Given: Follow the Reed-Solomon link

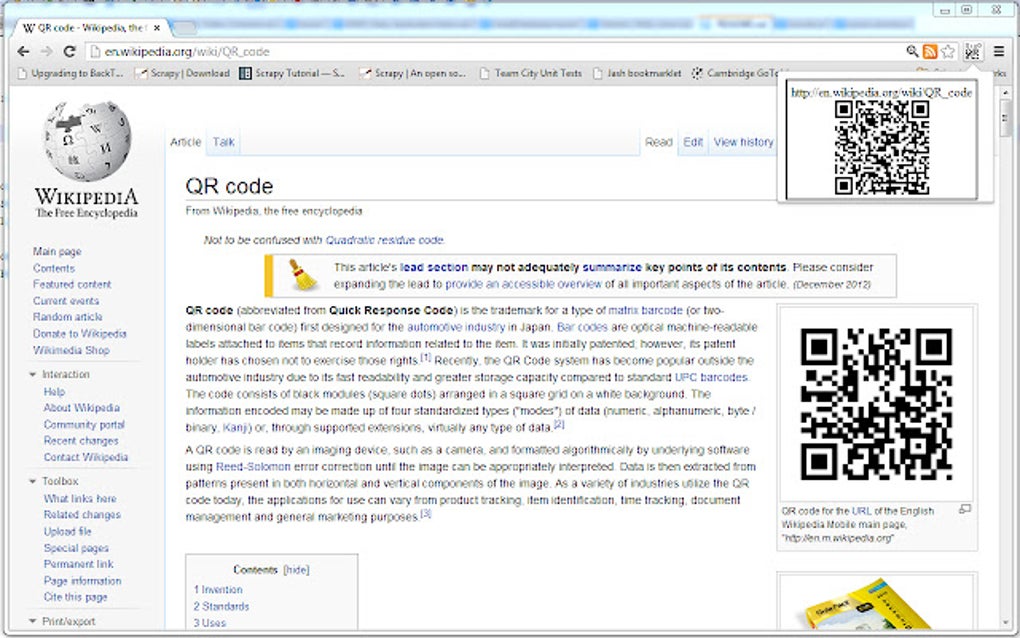Looking at the screenshot, I should point(253,467).
